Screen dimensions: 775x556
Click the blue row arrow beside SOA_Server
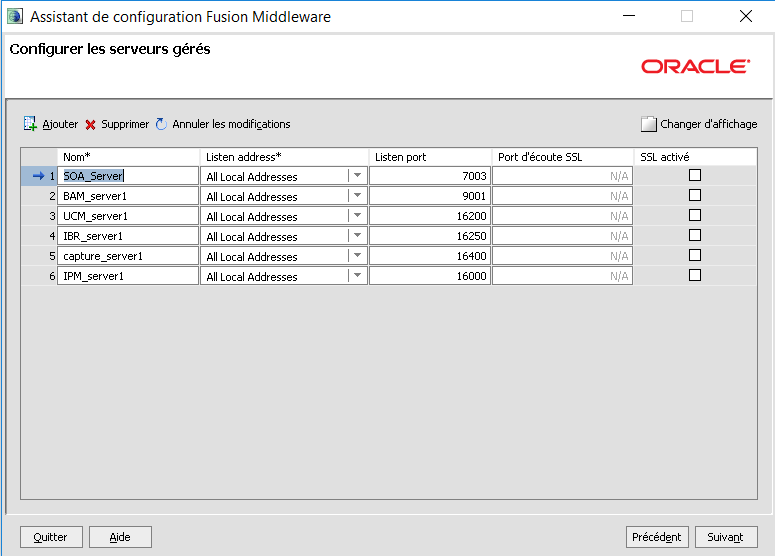click(x=38, y=176)
